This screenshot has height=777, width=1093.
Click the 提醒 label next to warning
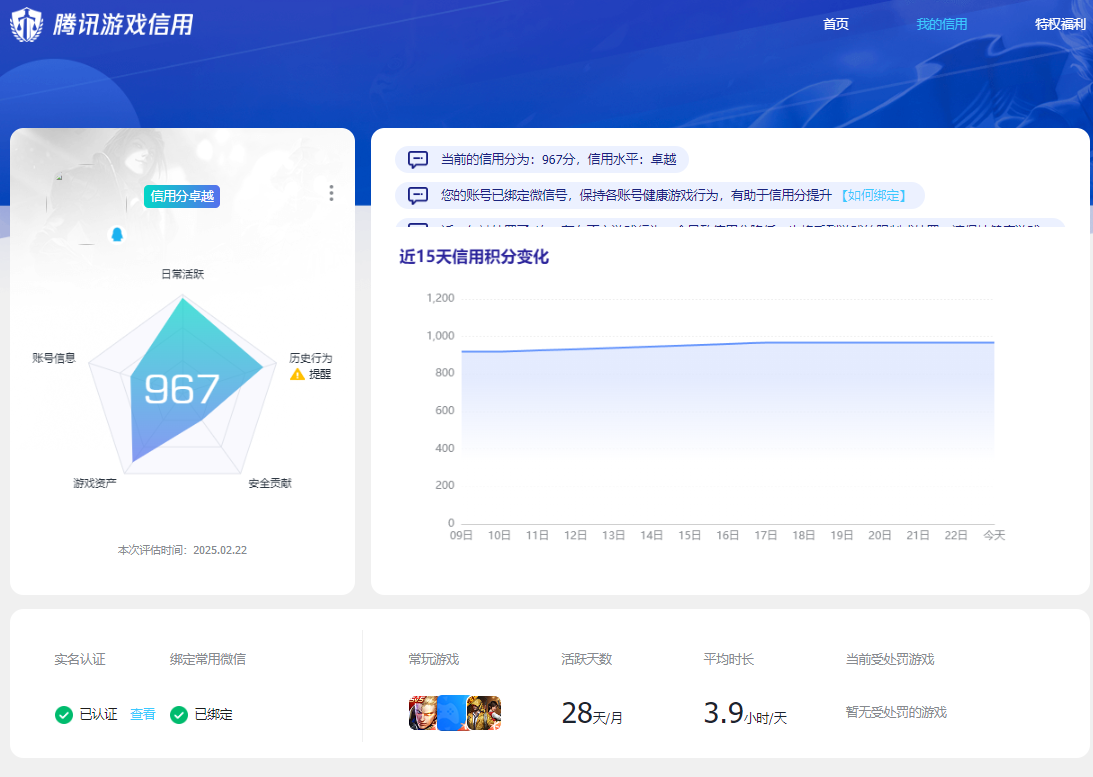tap(320, 374)
